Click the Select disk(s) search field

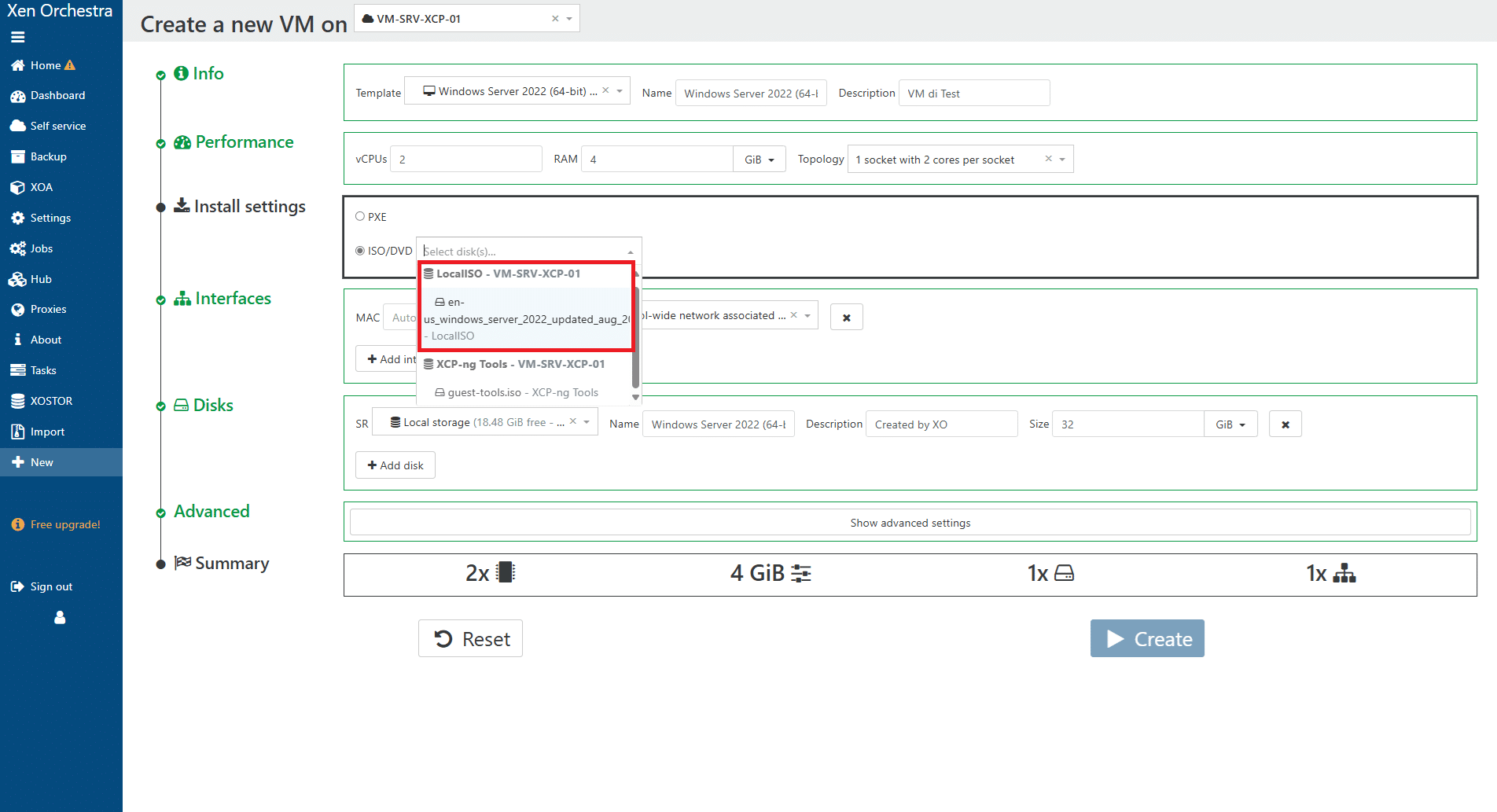523,251
